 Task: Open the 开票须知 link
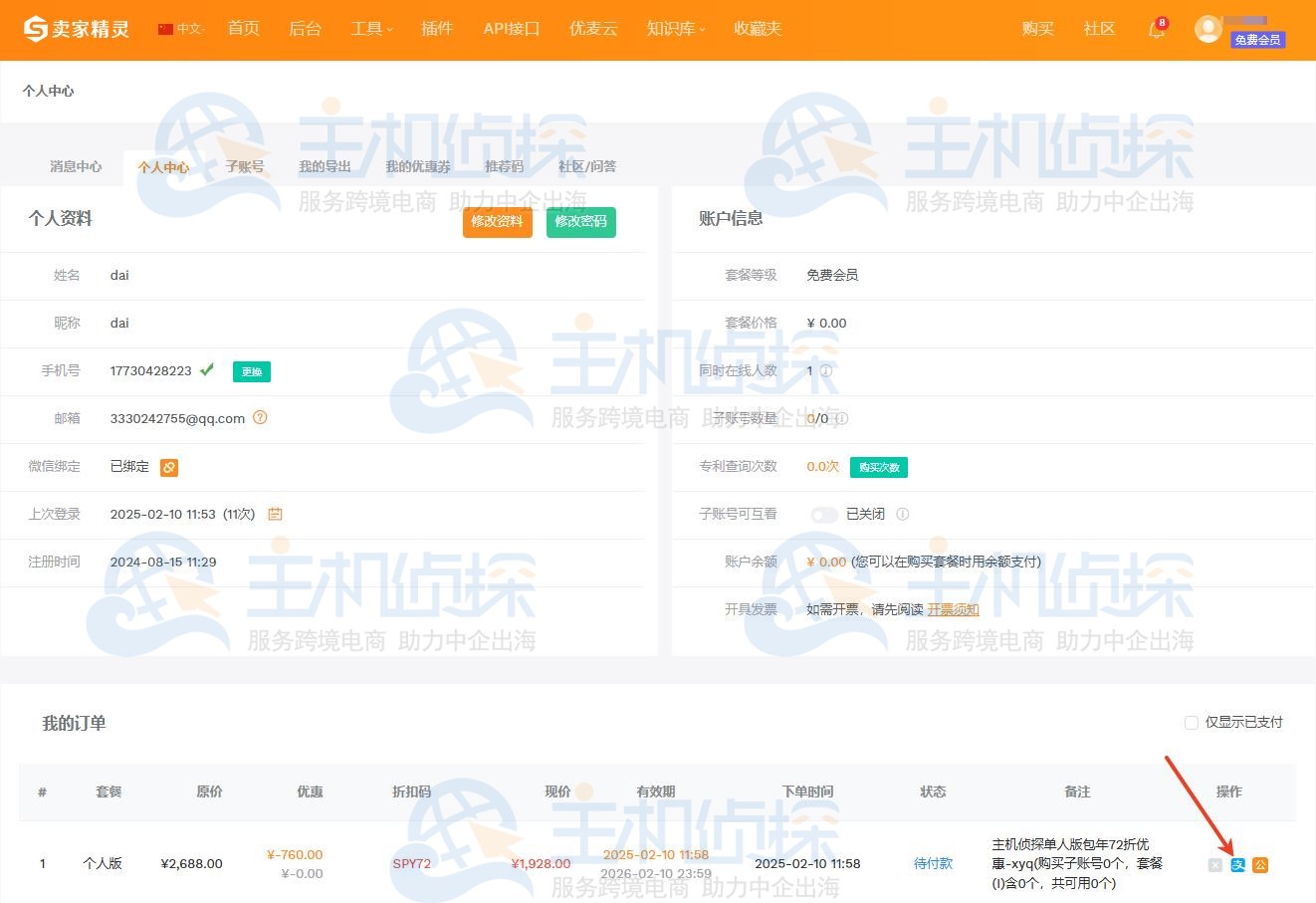(x=953, y=609)
